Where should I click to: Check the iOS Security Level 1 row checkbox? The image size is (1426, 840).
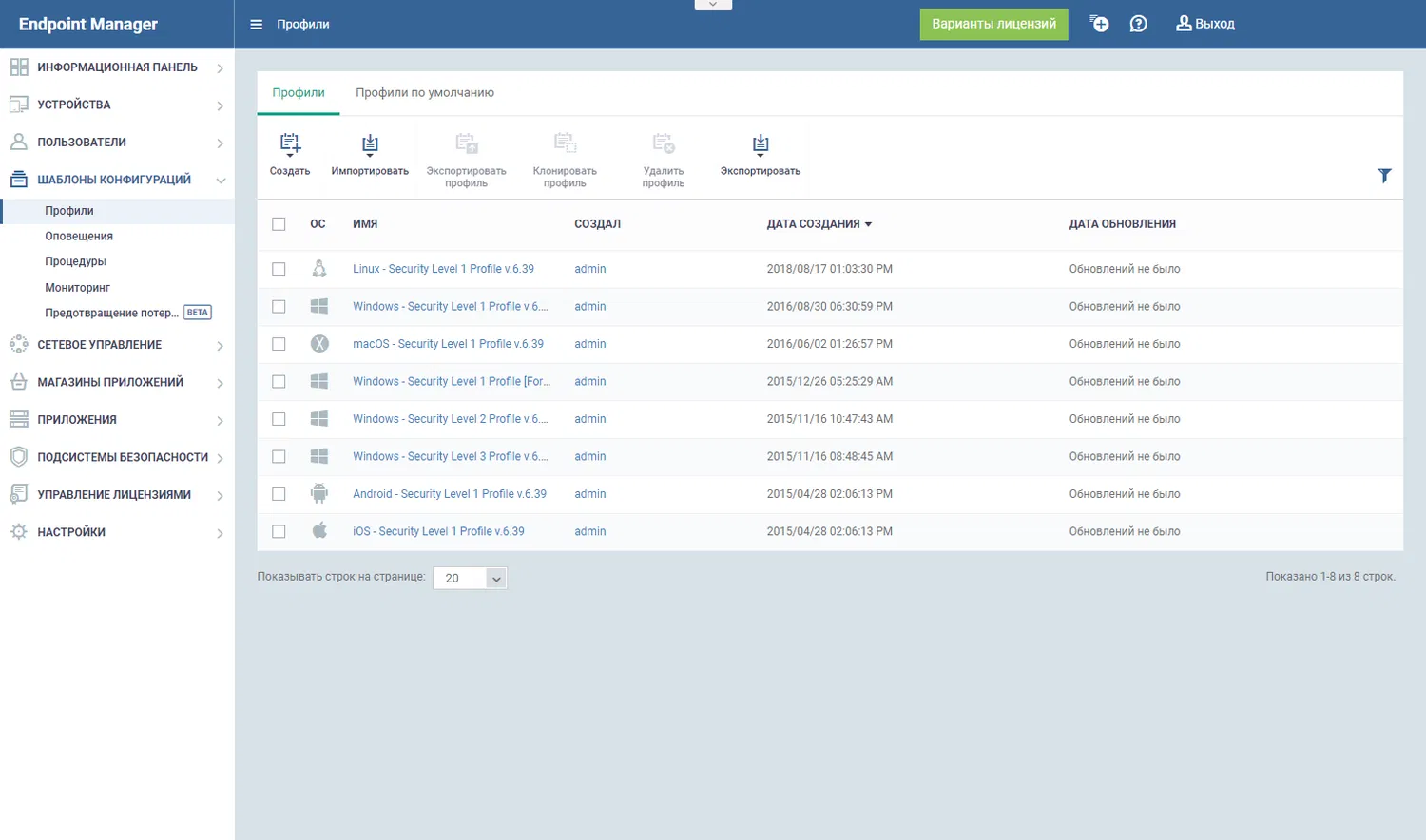279,532
